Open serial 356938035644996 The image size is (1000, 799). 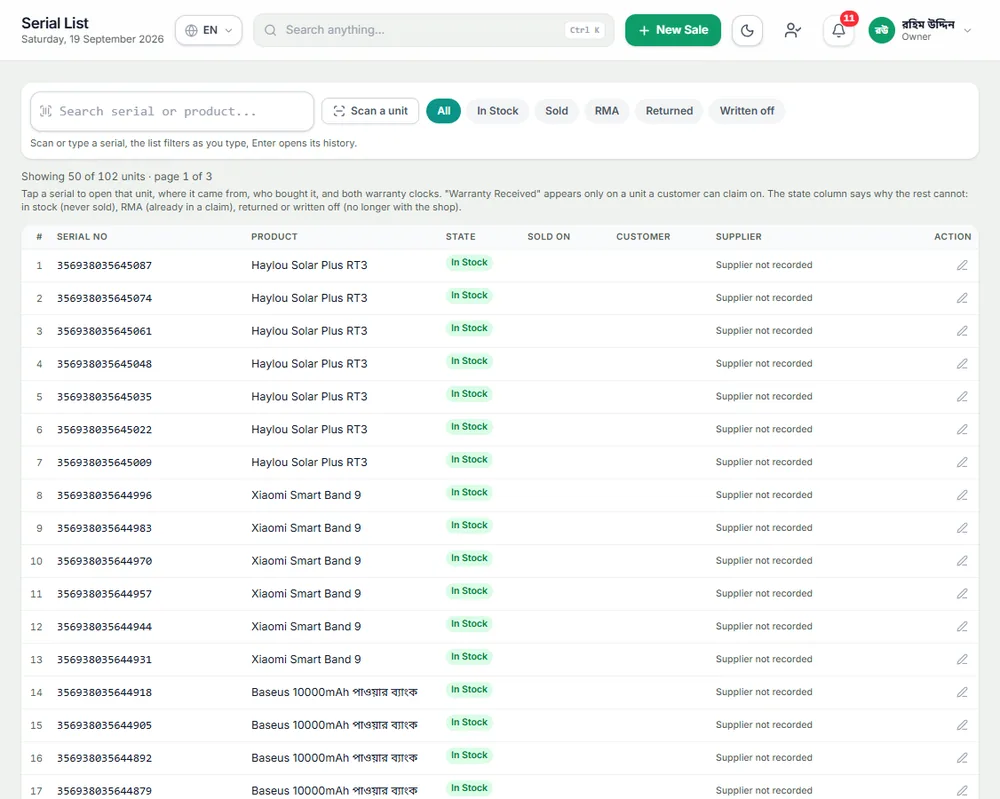pos(105,495)
